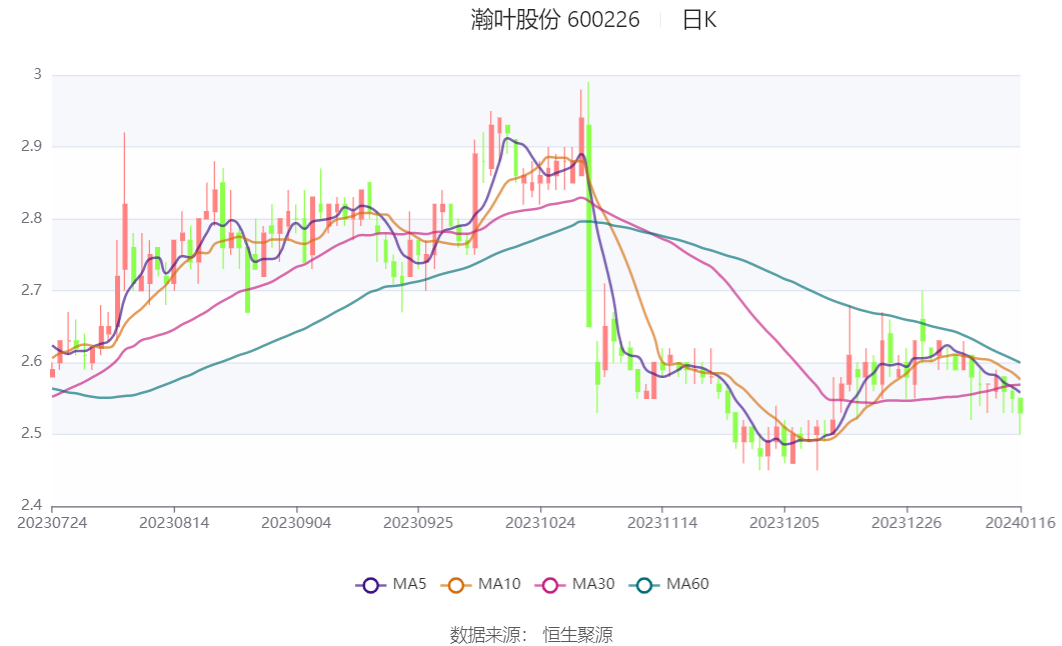Image resolution: width=1062 pixels, height=646 pixels.
Task: Select x-axis date label 20231226
Action: [906, 523]
